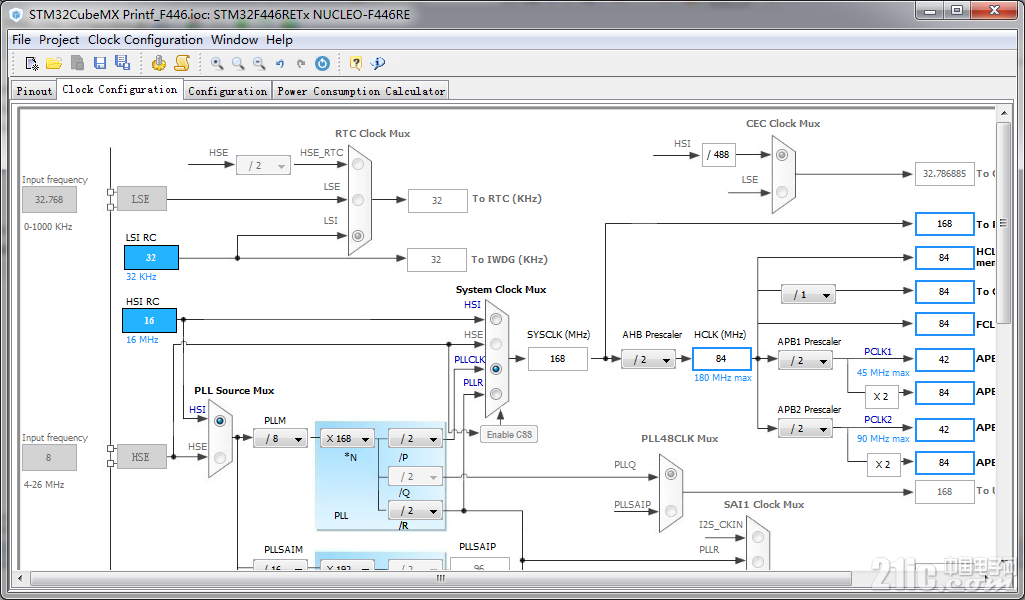This screenshot has height=600, width=1025.
Task: Open the PLL N multiplier X 168 dropdown
Action: [347, 439]
